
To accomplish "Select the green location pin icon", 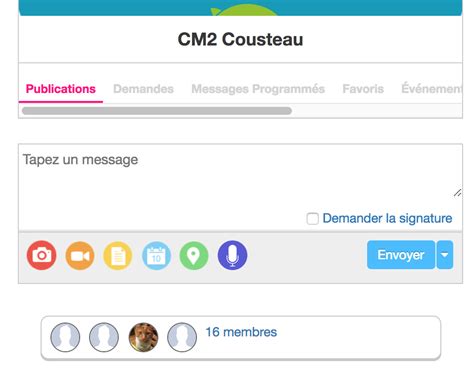I will pos(194,255).
